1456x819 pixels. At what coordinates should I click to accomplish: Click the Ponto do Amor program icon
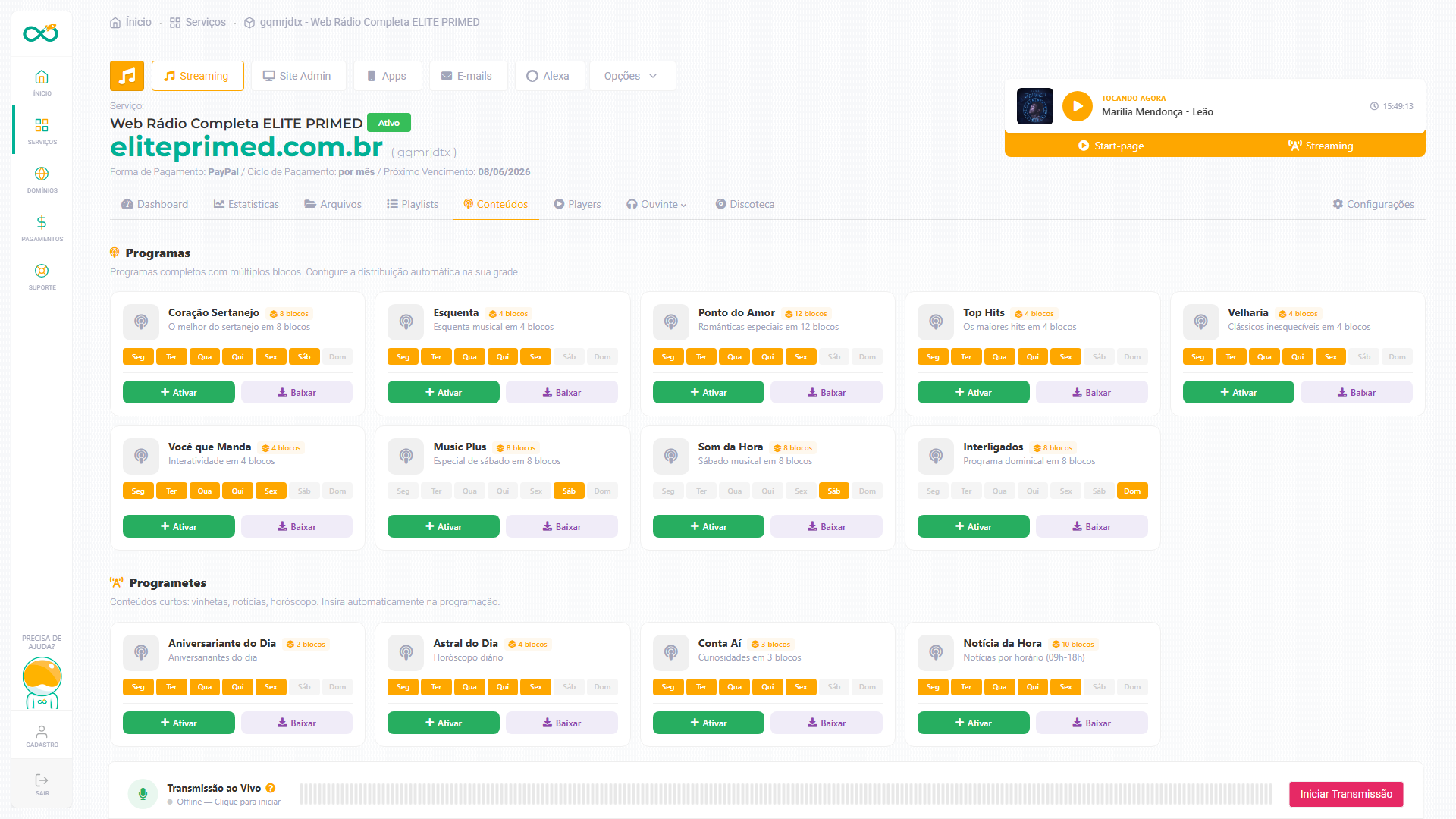pyautogui.click(x=671, y=322)
